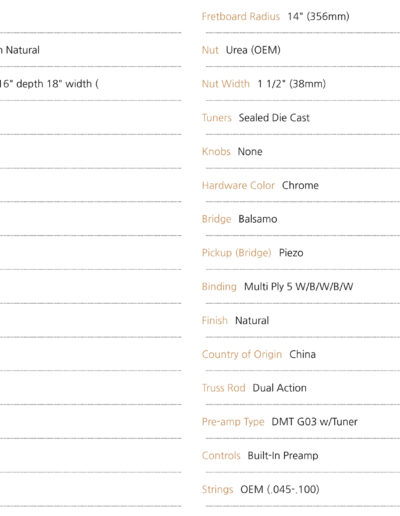Image resolution: width=400 pixels, height=516 pixels.
Task: Select the Urea (OEM) value
Action: pyautogui.click(x=253, y=50)
